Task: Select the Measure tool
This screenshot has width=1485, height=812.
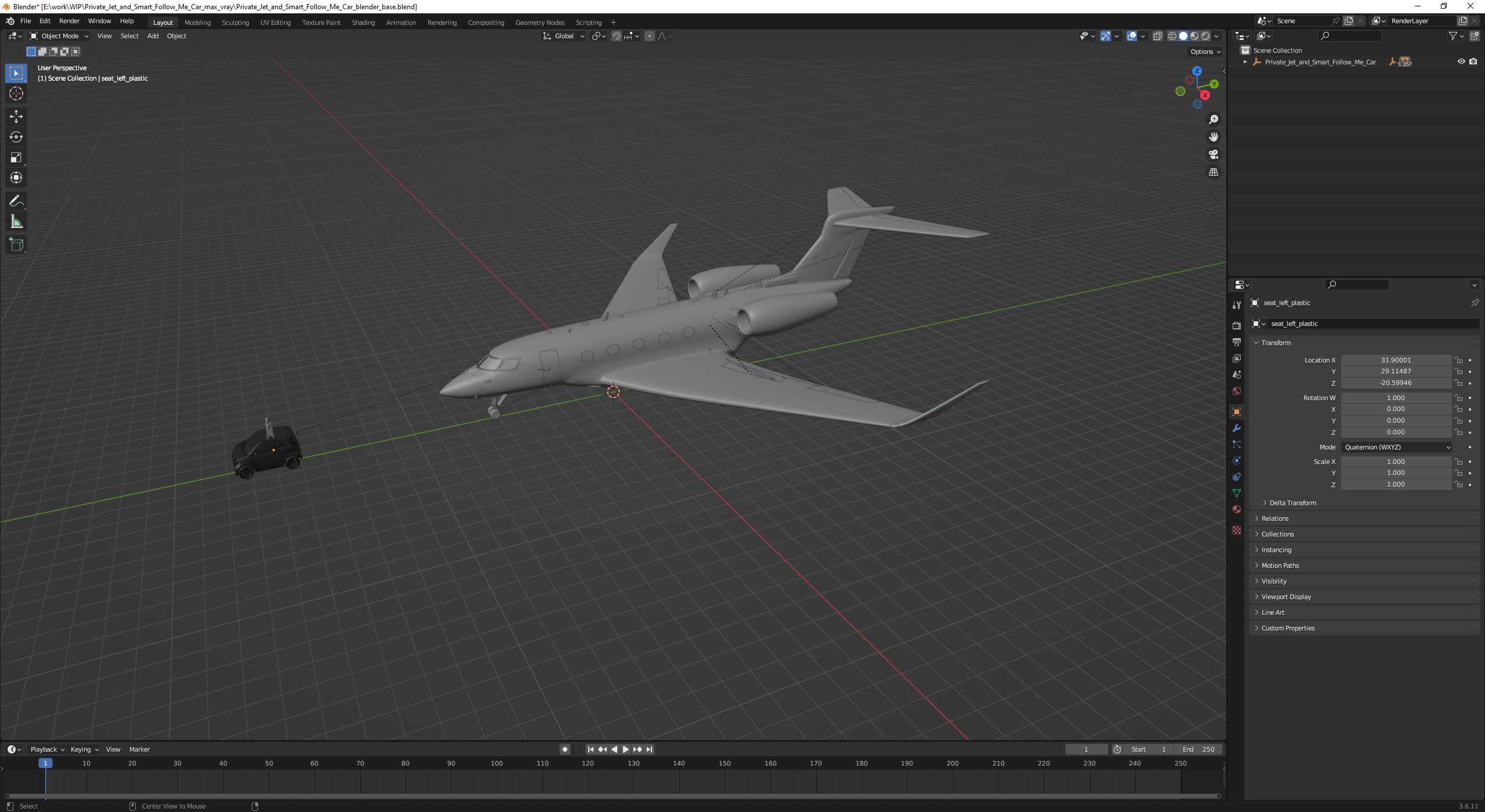Action: (16, 222)
